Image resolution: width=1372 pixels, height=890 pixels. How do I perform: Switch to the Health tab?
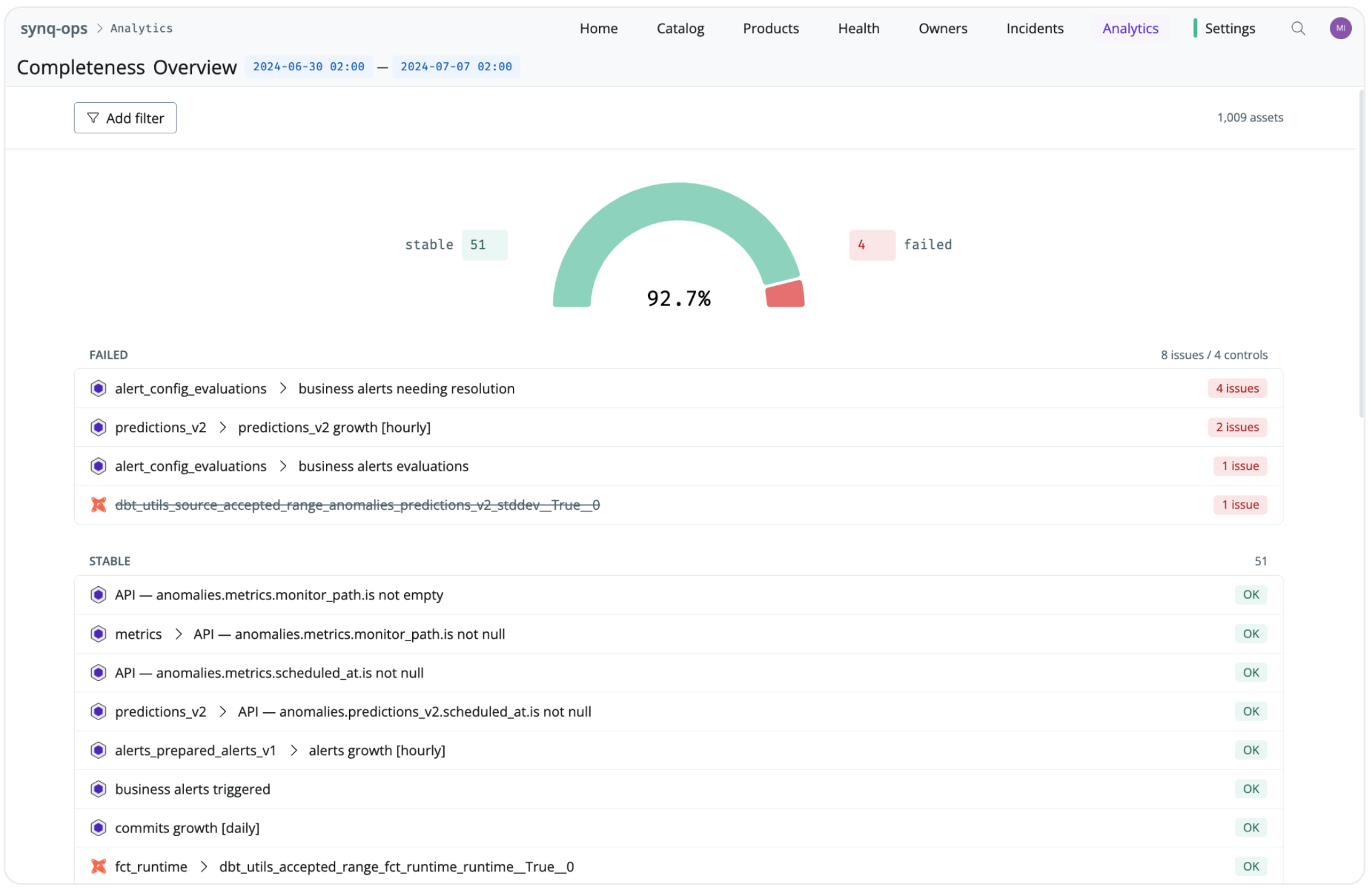point(858,28)
